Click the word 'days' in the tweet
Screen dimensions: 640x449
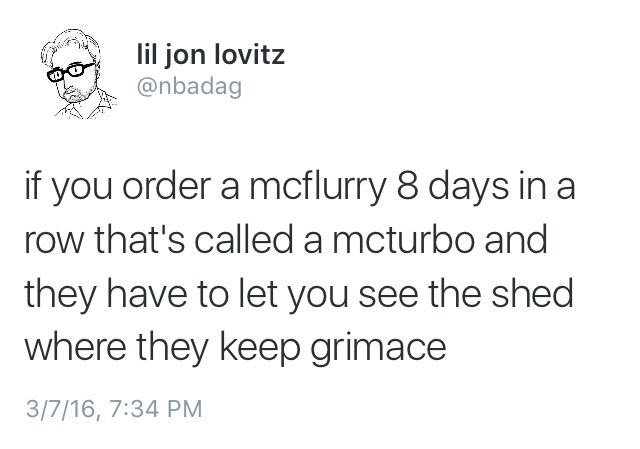pyautogui.click(x=463, y=189)
